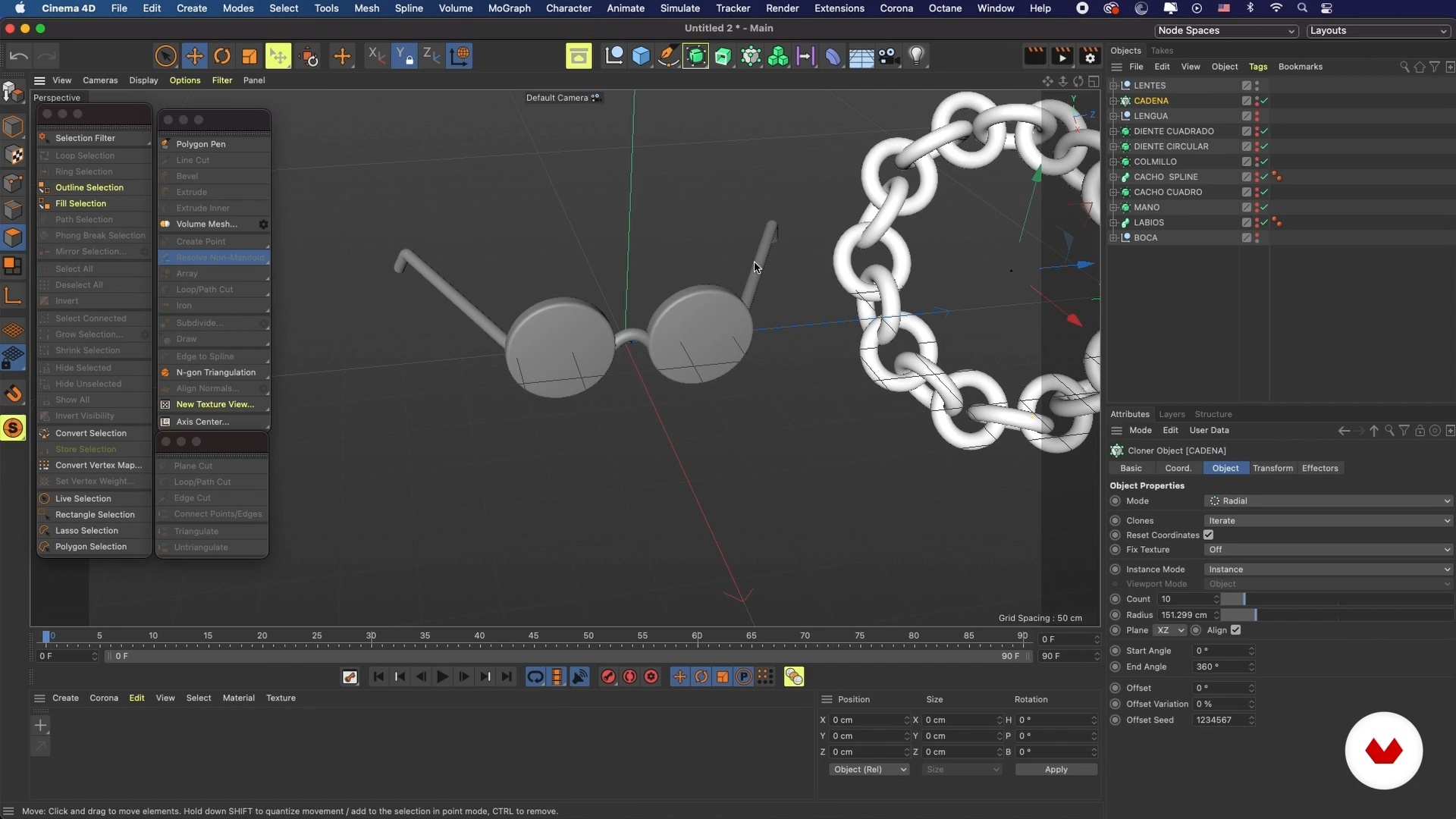Click the Record Active Objects button
This screenshot has width=1456, height=819.
608,676
